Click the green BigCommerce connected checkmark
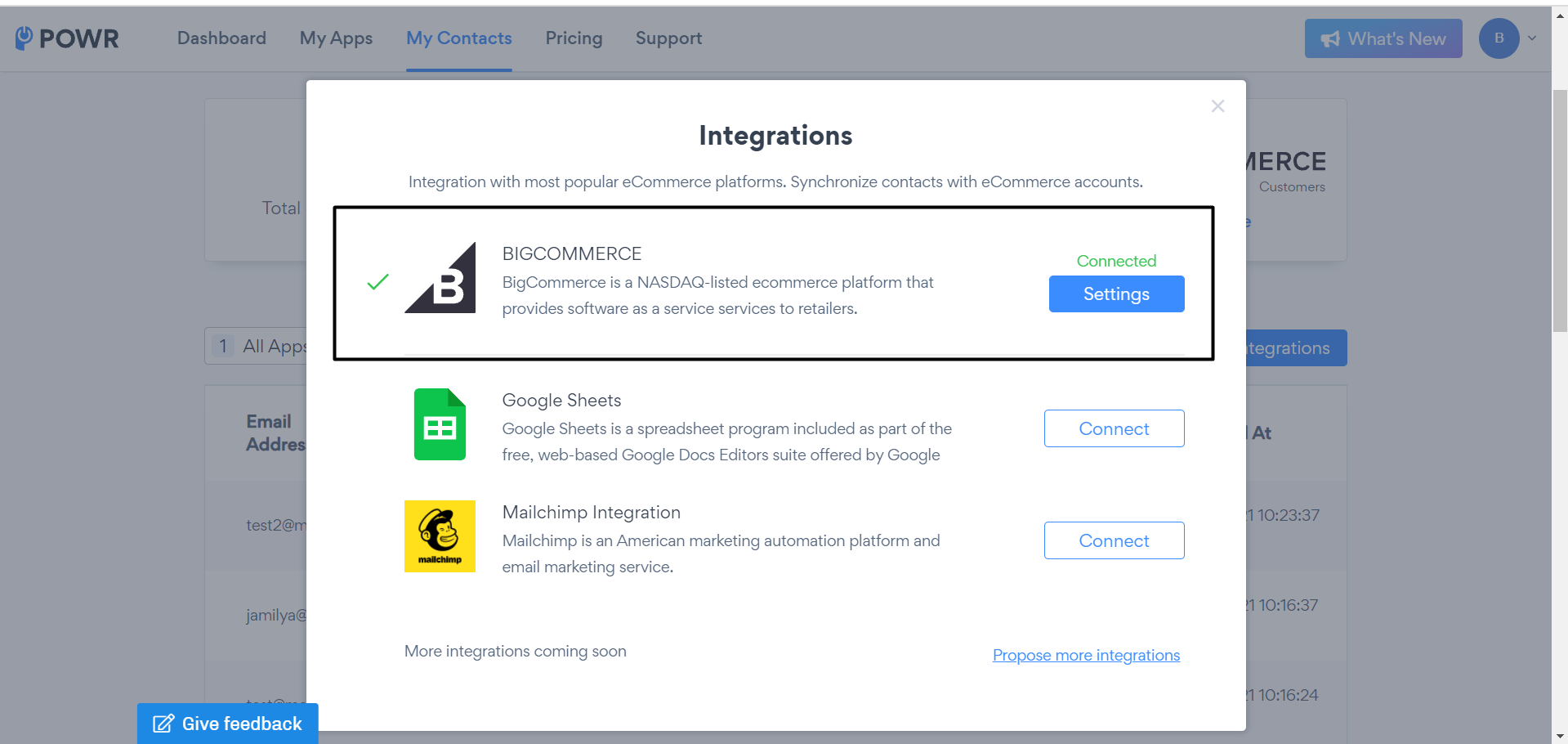This screenshot has height=744, width=1568. pos(377,282)
